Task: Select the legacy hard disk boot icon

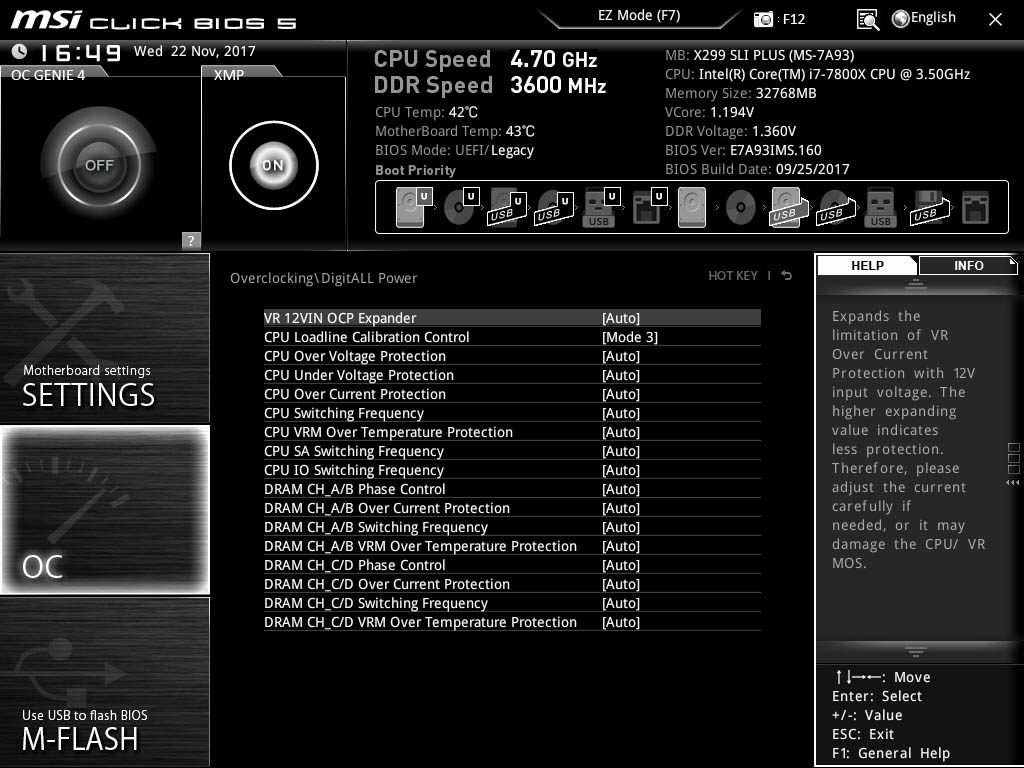Action: [x=692, y=208]
